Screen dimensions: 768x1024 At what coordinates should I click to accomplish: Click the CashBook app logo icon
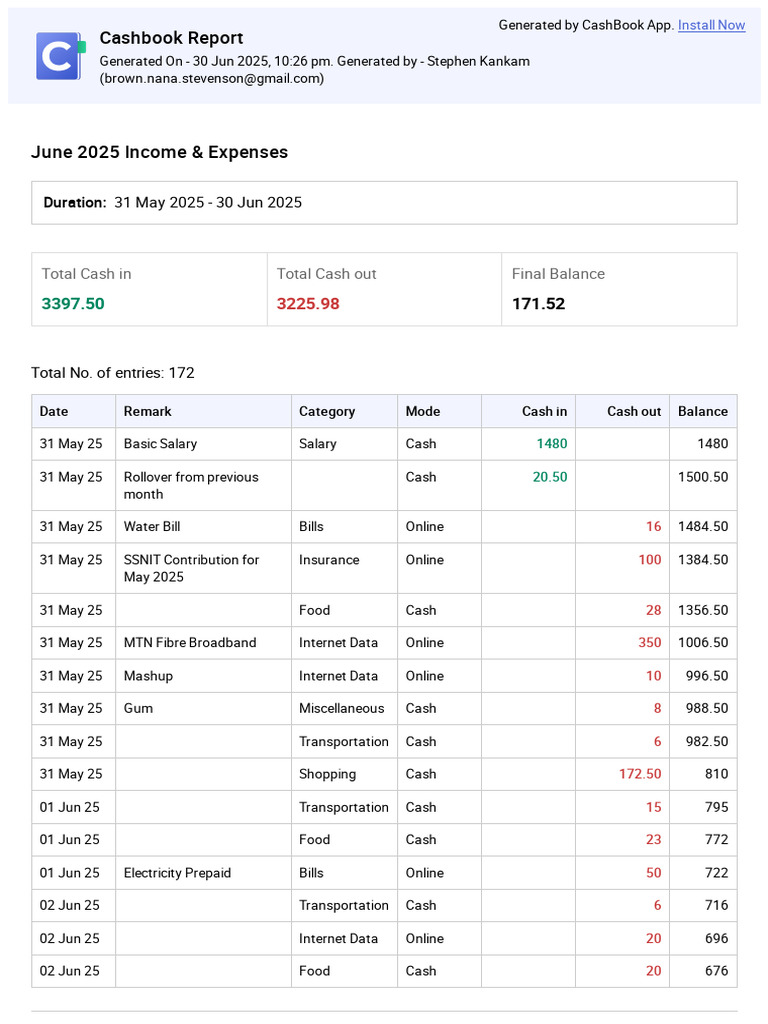pos(61,56)
